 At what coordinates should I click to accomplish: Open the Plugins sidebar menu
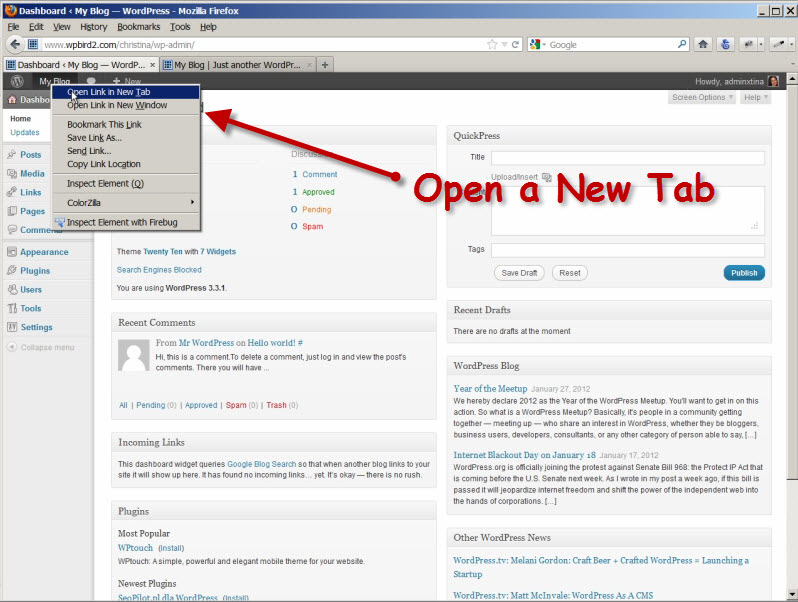pos(35,271)
